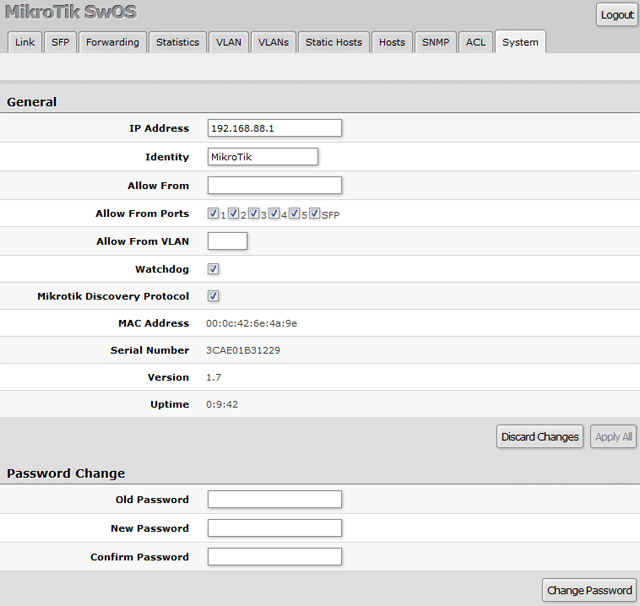Toggle Allow From Ports checkbox 2
This screenshot has width=640, height=606.
pos(233,213)
